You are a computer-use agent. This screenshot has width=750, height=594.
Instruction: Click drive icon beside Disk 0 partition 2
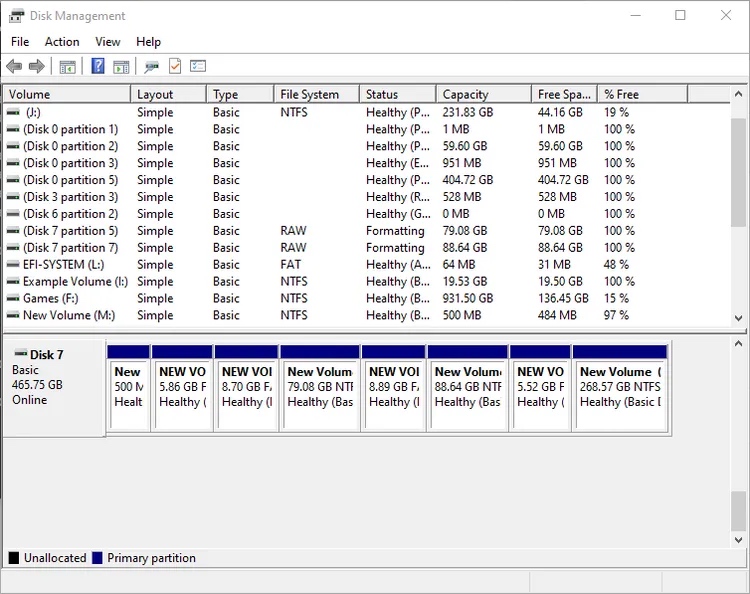click(x=13, y=146)
